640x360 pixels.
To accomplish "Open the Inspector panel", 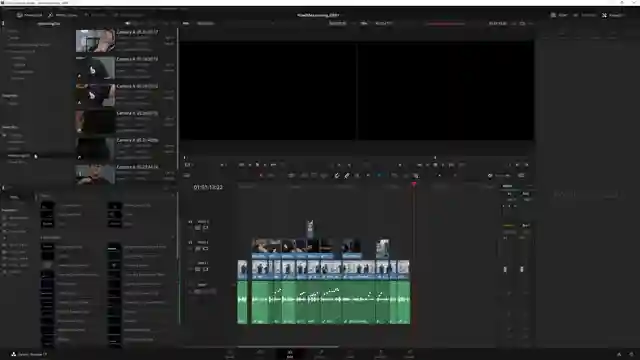I will click(613, 15).
